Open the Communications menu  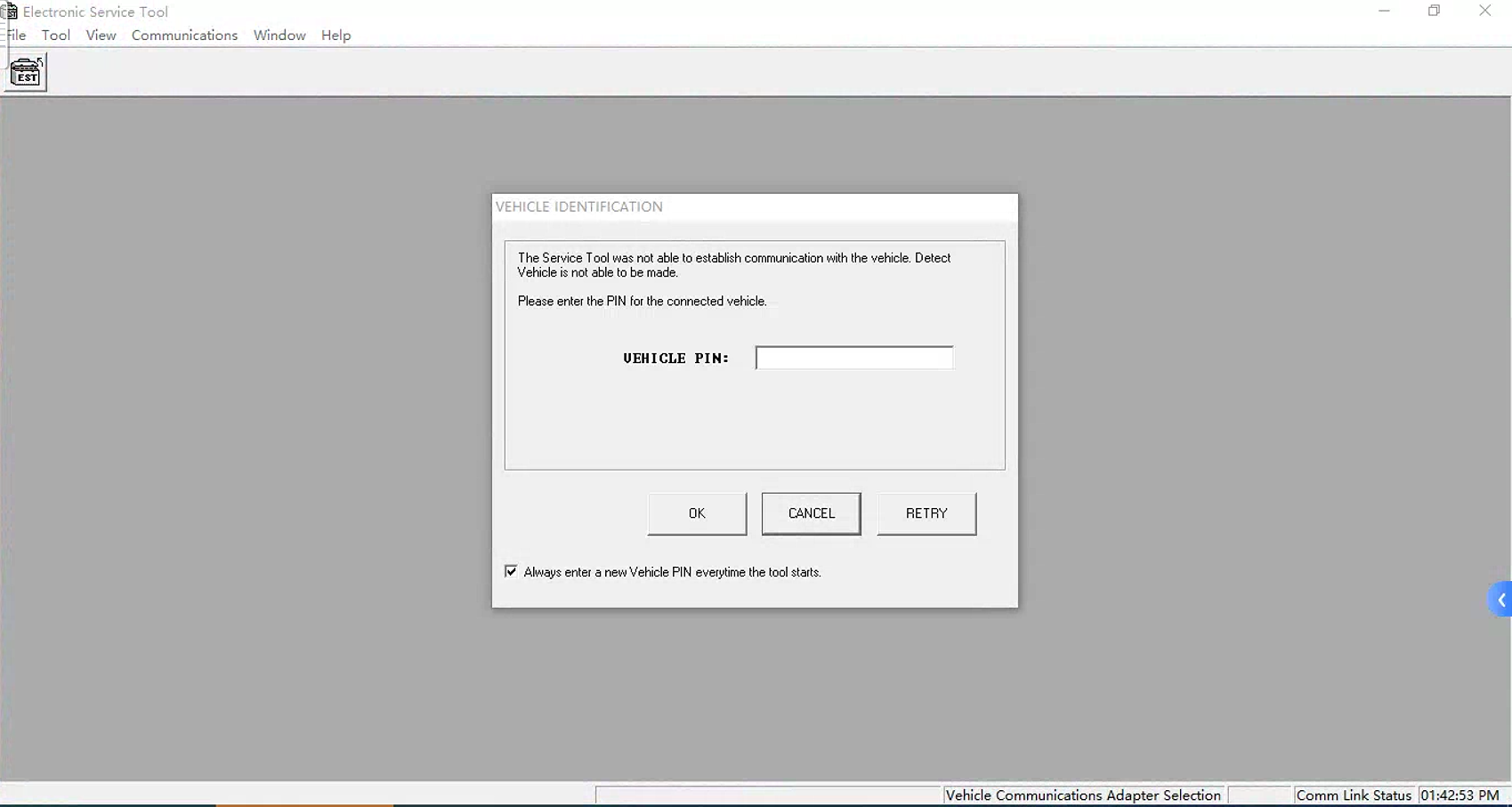(184, 35)
